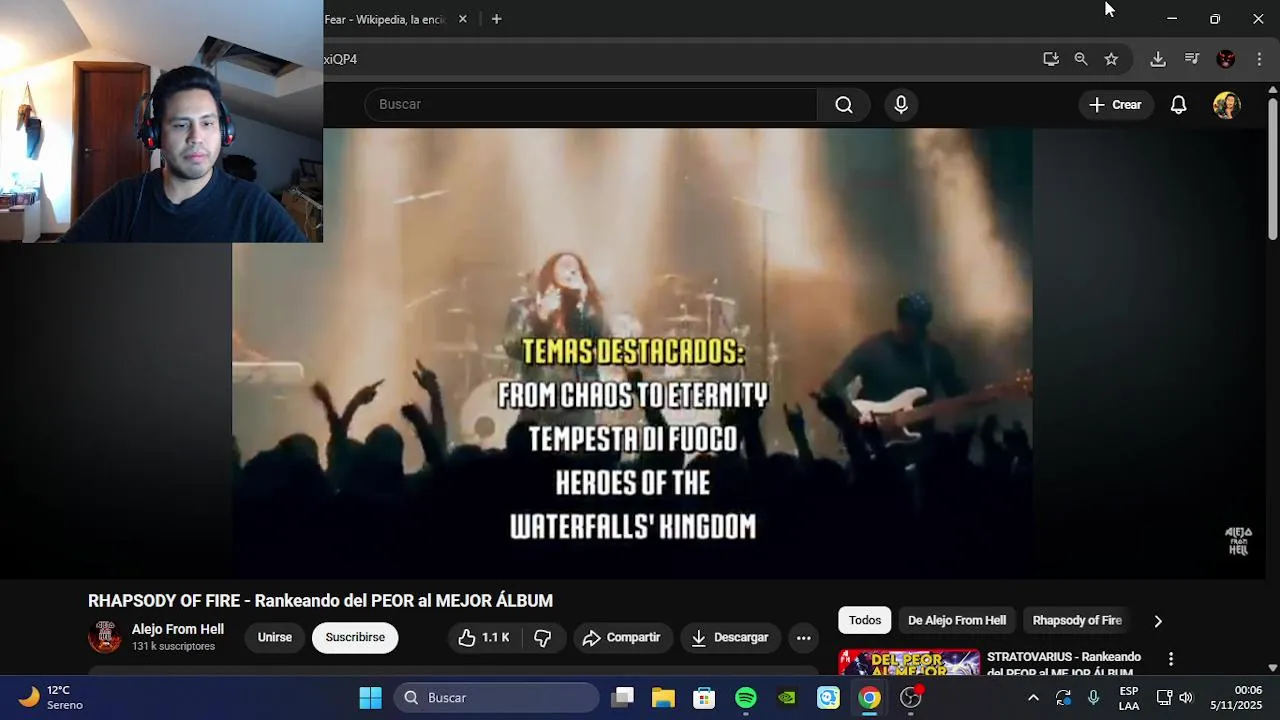Open Microsoft Store from taskbar
Image resolution: width=1280 pixels, height=720 pixels.
pyautogui.click(x=705, y=698)
